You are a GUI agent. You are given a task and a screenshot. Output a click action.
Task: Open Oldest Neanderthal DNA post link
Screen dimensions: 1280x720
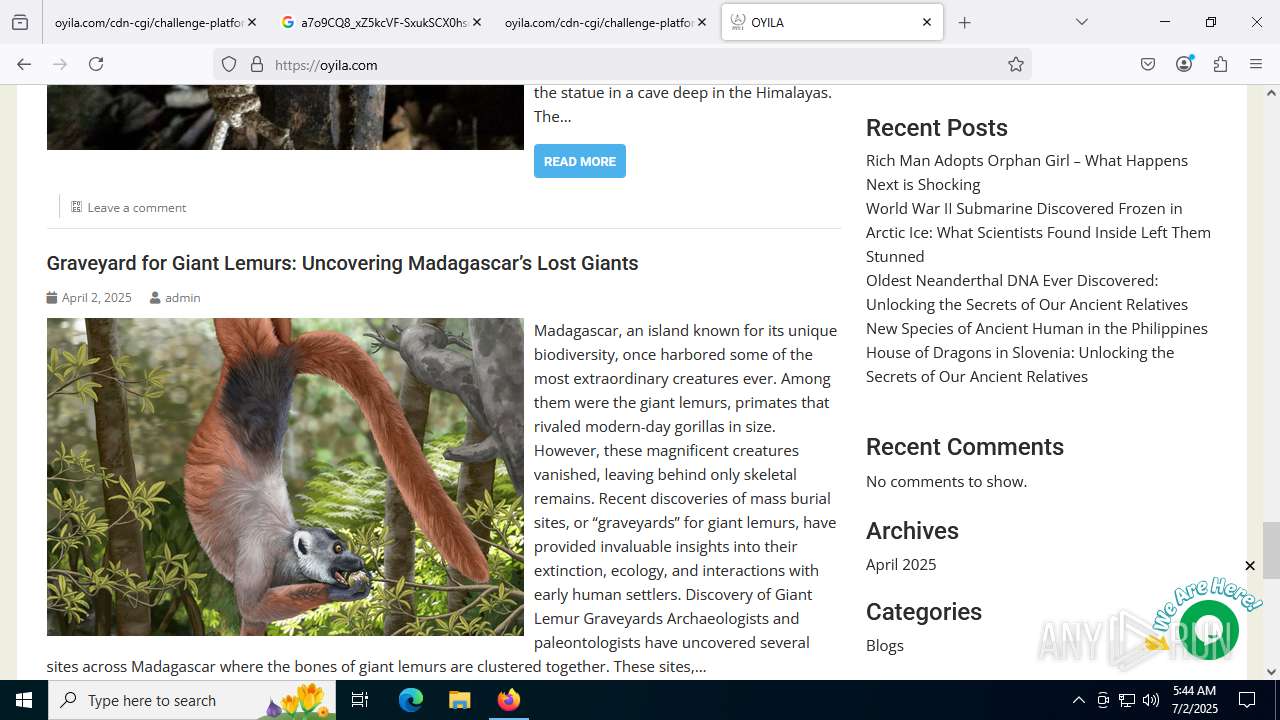pos(1027,292)
